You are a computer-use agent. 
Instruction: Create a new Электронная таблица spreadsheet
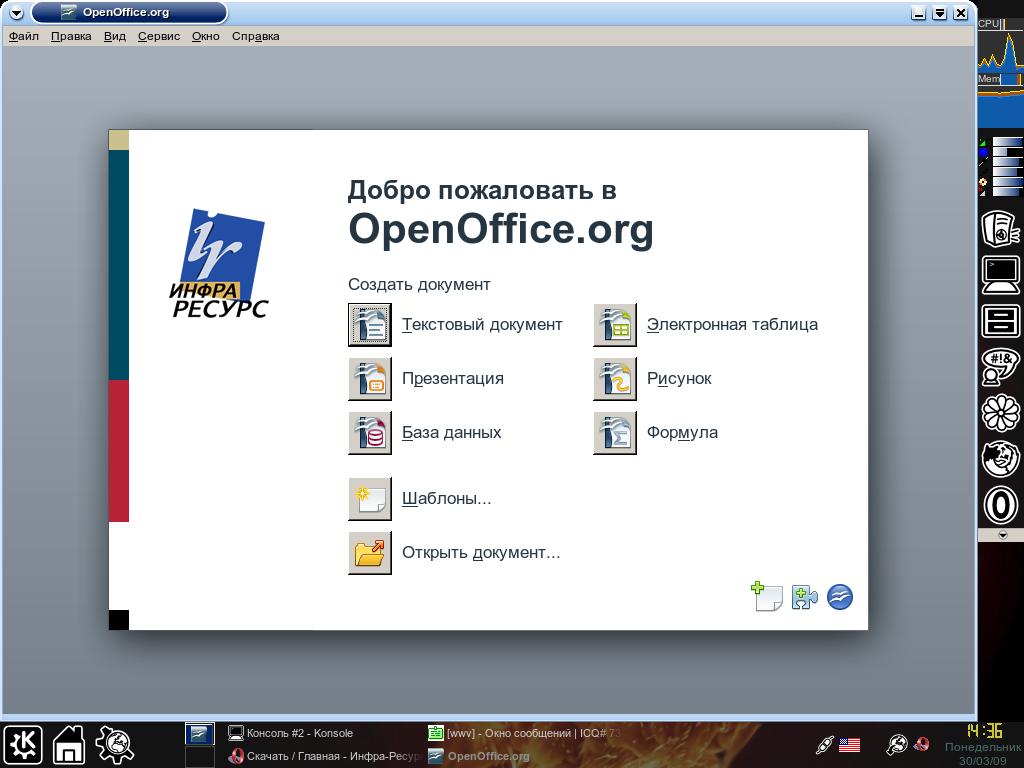tap(614, 325)
